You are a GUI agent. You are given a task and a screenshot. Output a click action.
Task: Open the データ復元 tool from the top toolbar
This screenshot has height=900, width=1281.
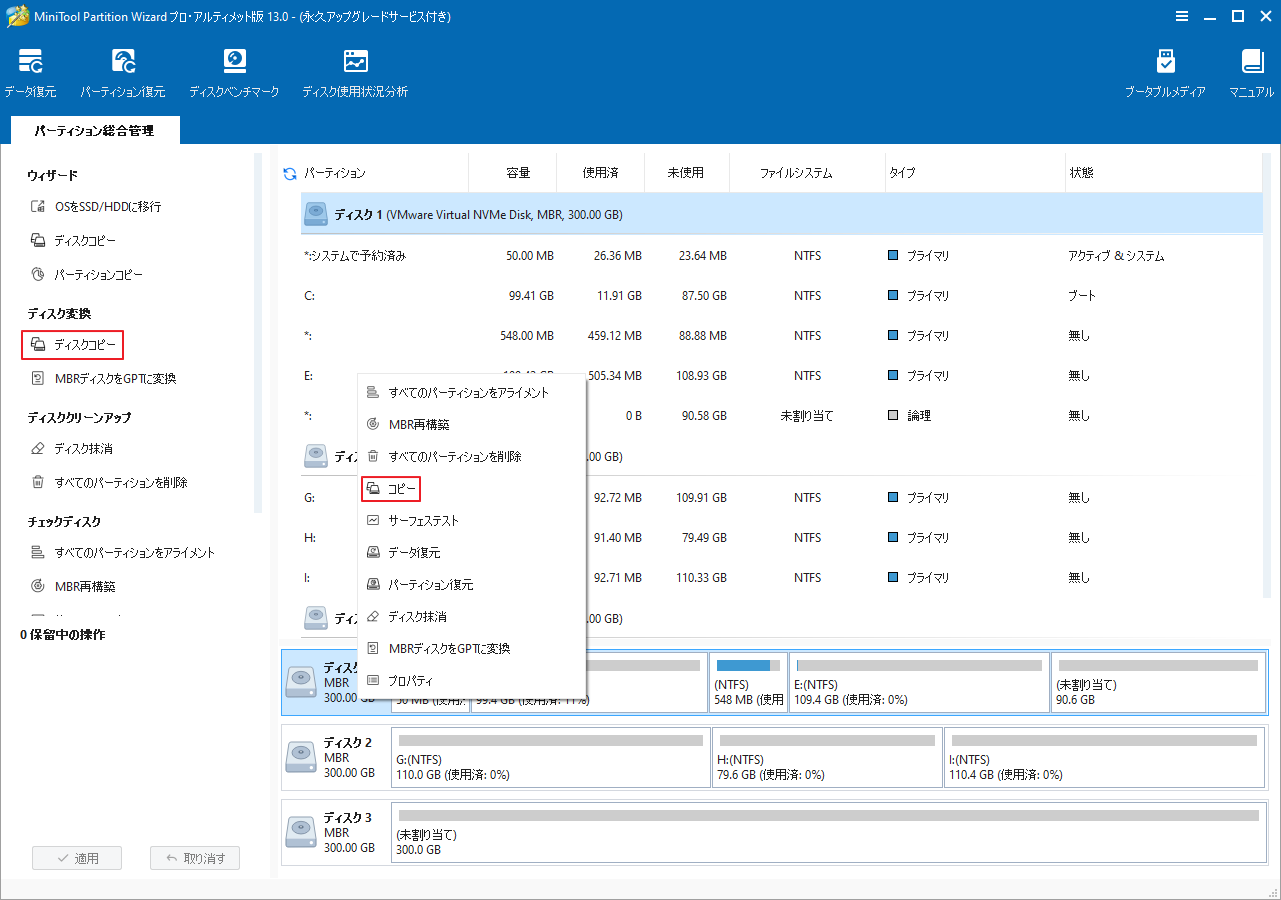[x=30, y=70]
